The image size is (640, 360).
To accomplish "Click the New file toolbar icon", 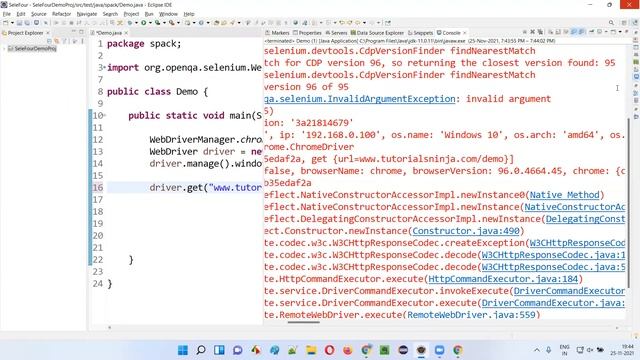I will point(5,23).
